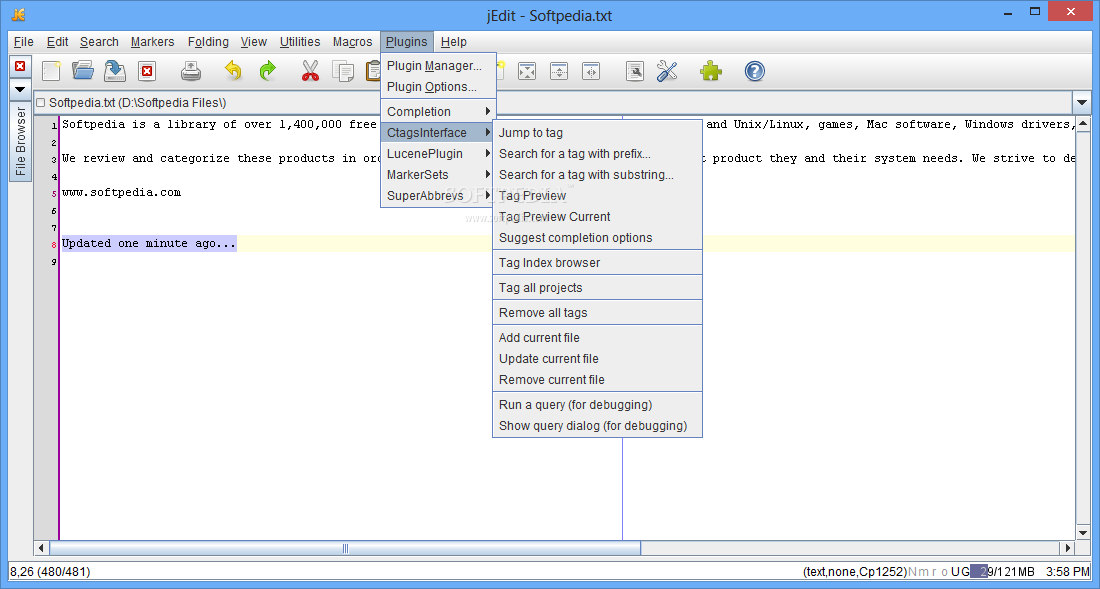The height and width of the screenshot is (589, 1100).
Task: Click the Cut scissors icon
Action: [x=310, y=71]
